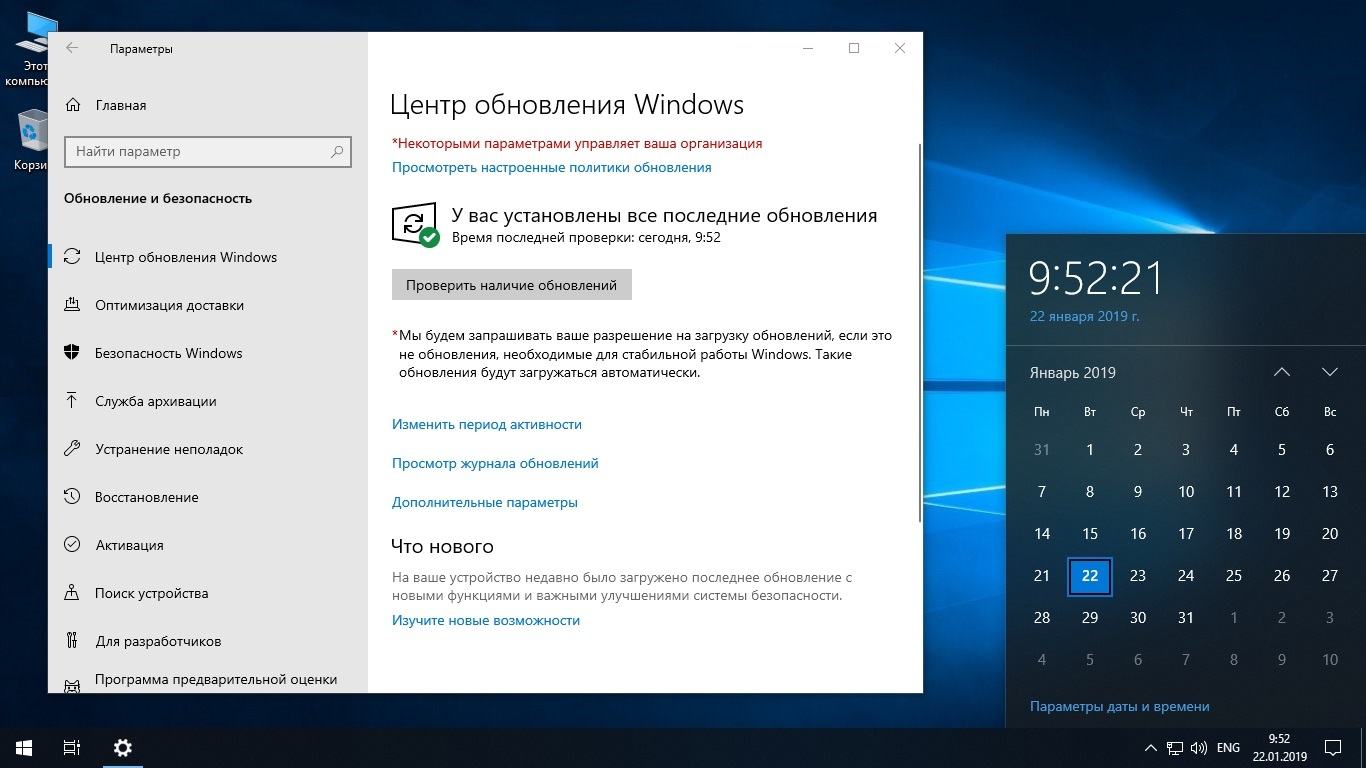
Task: Open Оптимизация доставки sidebar icon
Action: coord(72,305)
